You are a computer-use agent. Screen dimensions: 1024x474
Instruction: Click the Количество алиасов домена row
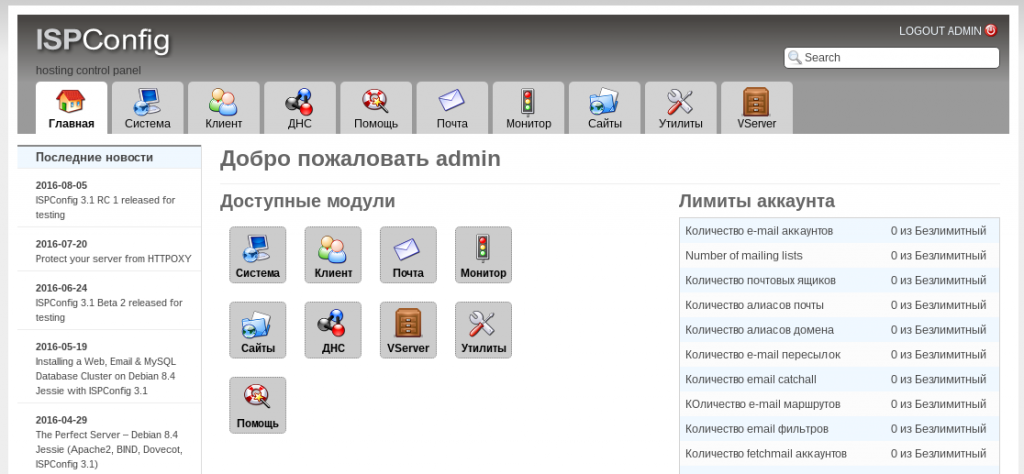839,330
